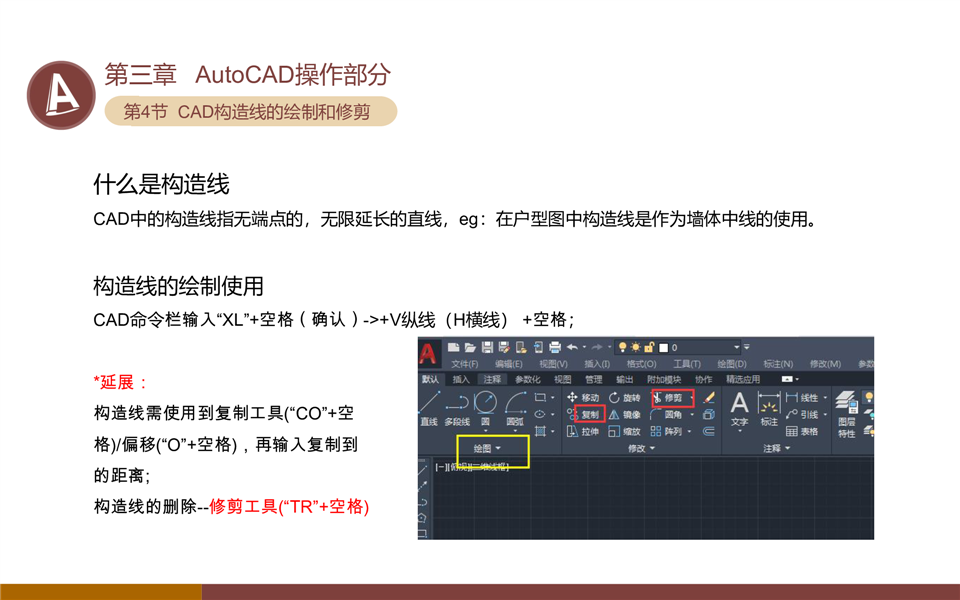Image resolution: width=960 pixels, height=600 pixels.
Task: Open the layer 0 dropdown list
Action: [x=737, y=347]
